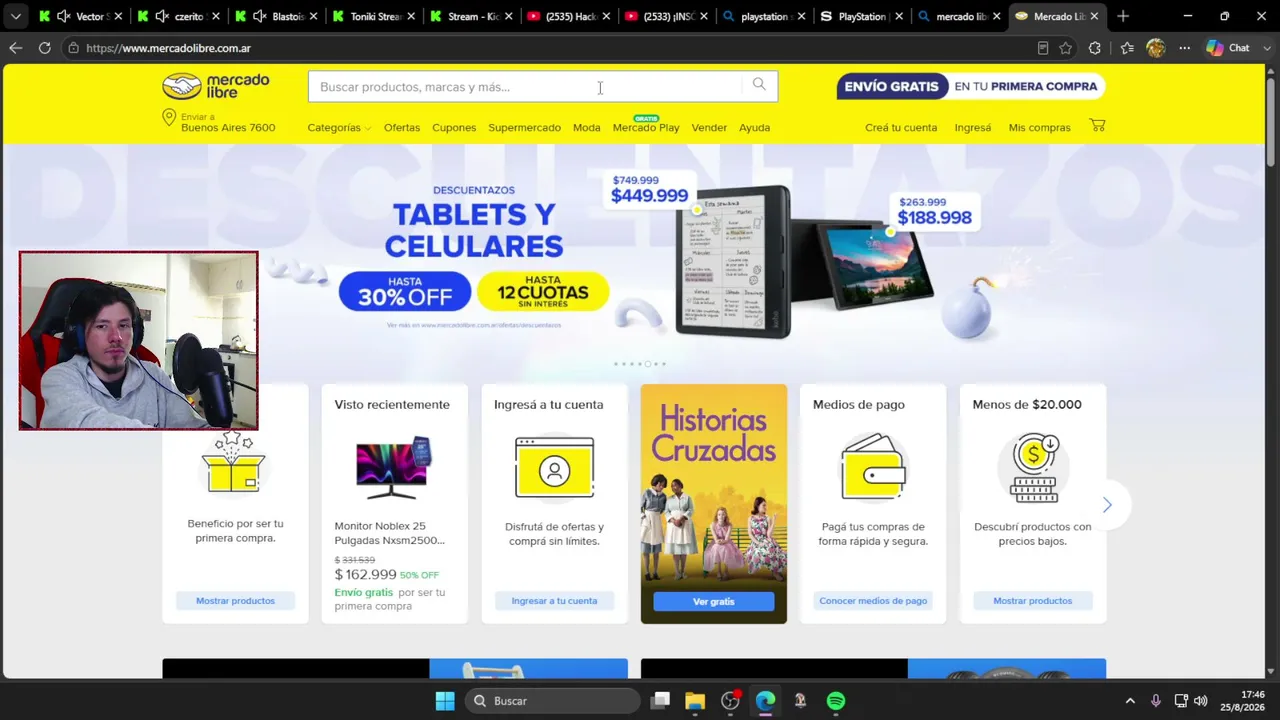Switch to the Stream - Kick tab
This screenshot has height=720, width=1280.
(470, 16)
